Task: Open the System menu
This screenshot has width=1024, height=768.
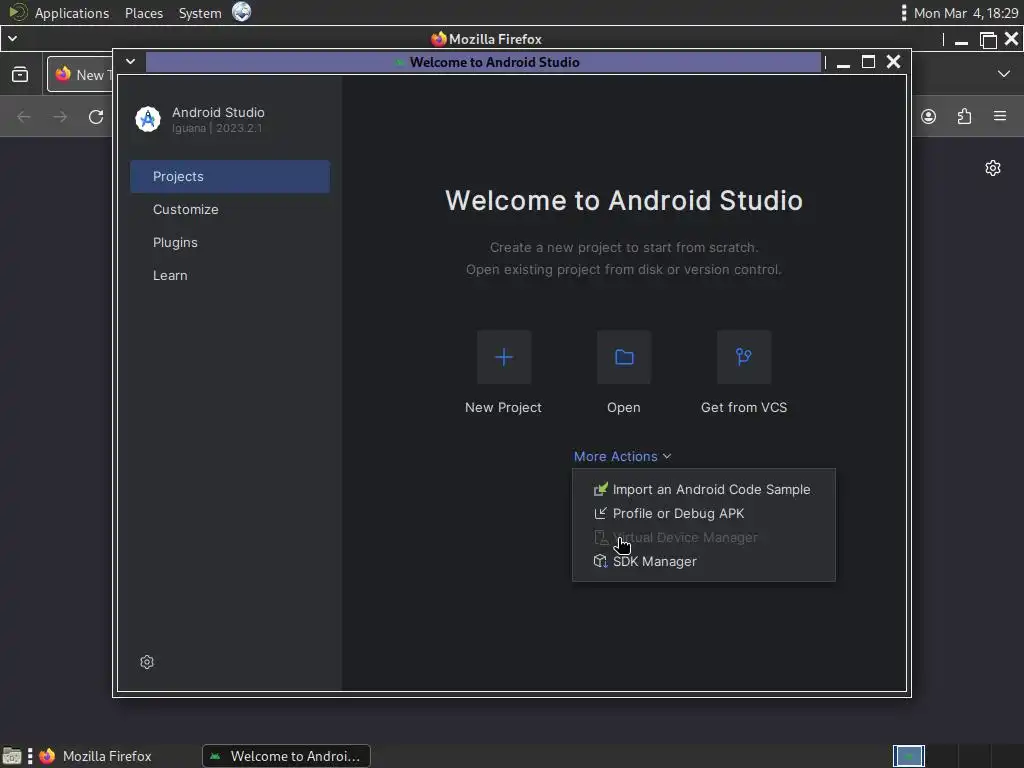Action: pyautogui.click(x=200, y=13)
